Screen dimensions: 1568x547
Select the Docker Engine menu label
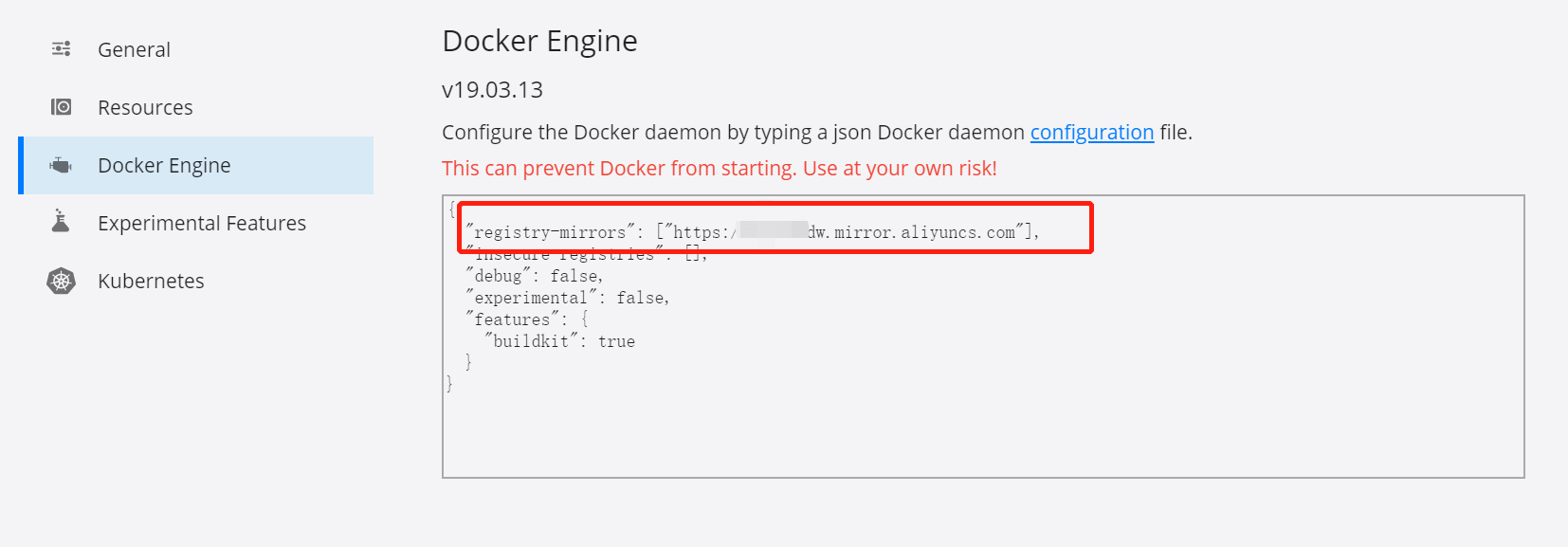click(164, 165)
